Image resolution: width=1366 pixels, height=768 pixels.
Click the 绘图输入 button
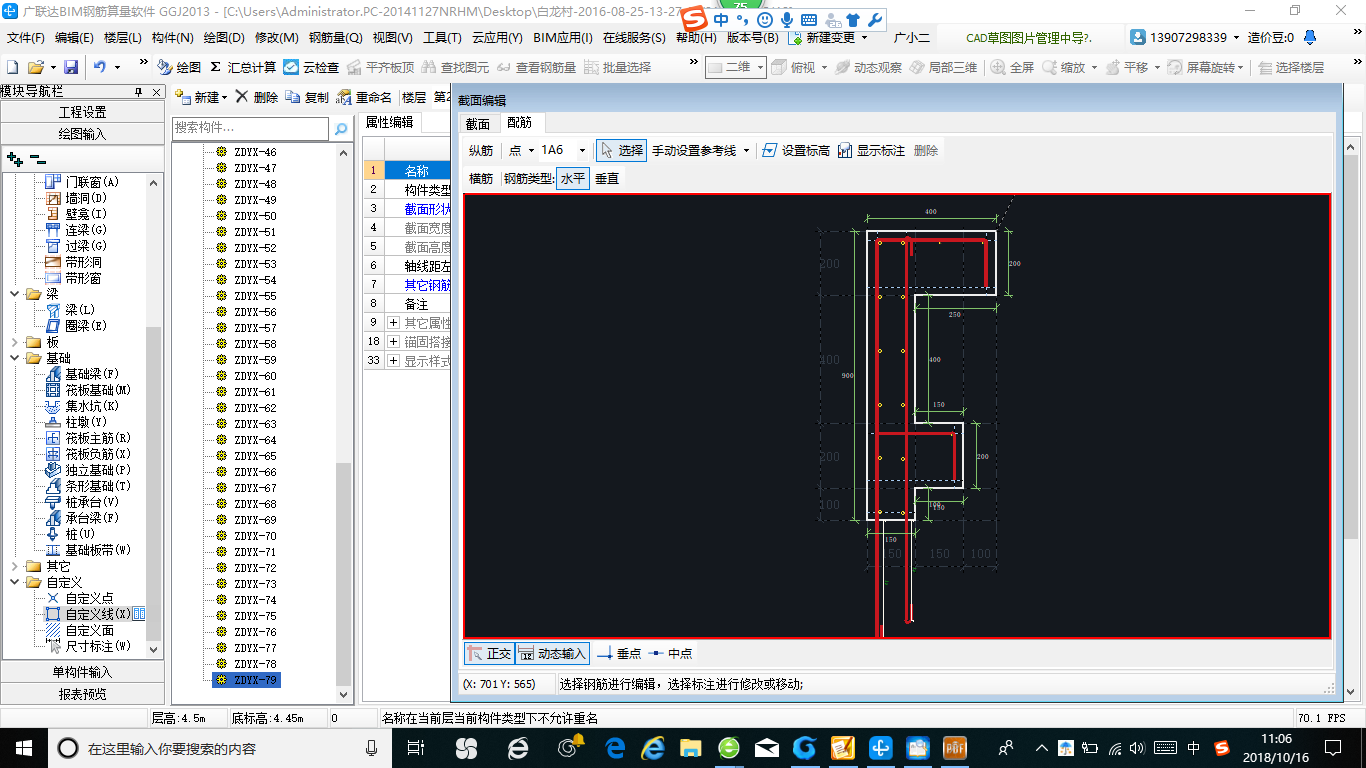[x=82, y=133]
